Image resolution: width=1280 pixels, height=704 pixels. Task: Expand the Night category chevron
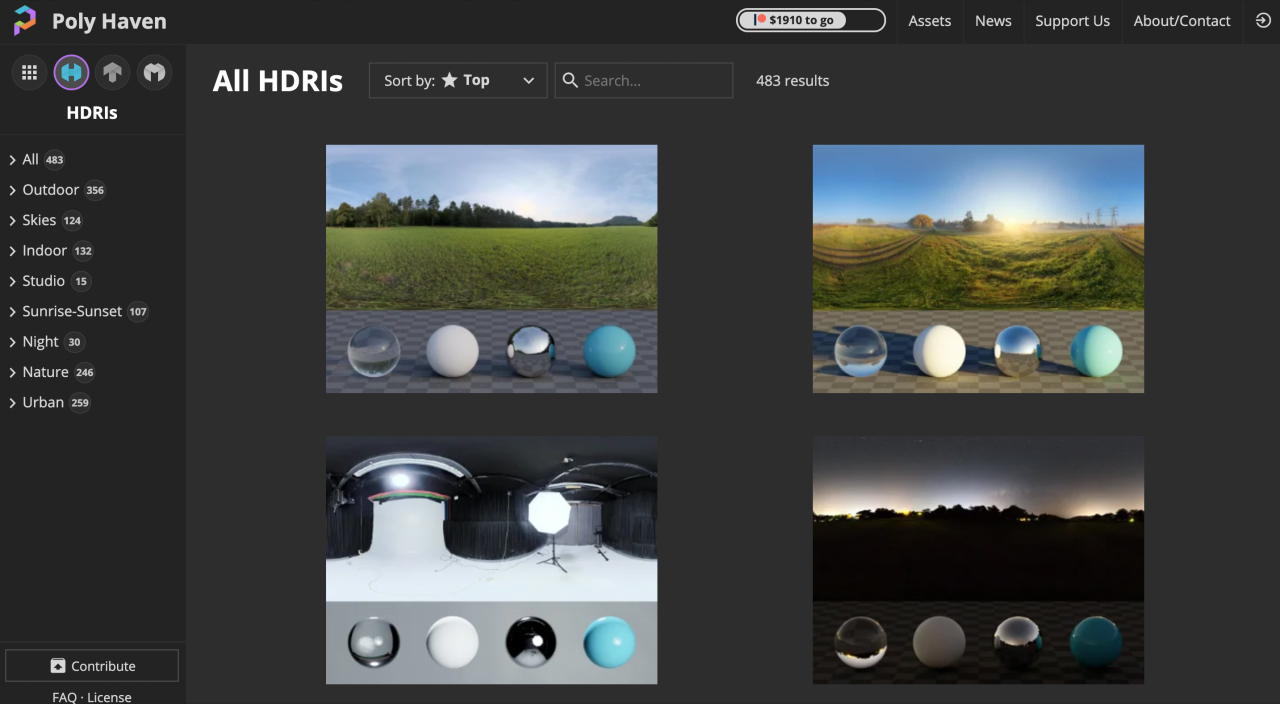[x=12, y=342]
